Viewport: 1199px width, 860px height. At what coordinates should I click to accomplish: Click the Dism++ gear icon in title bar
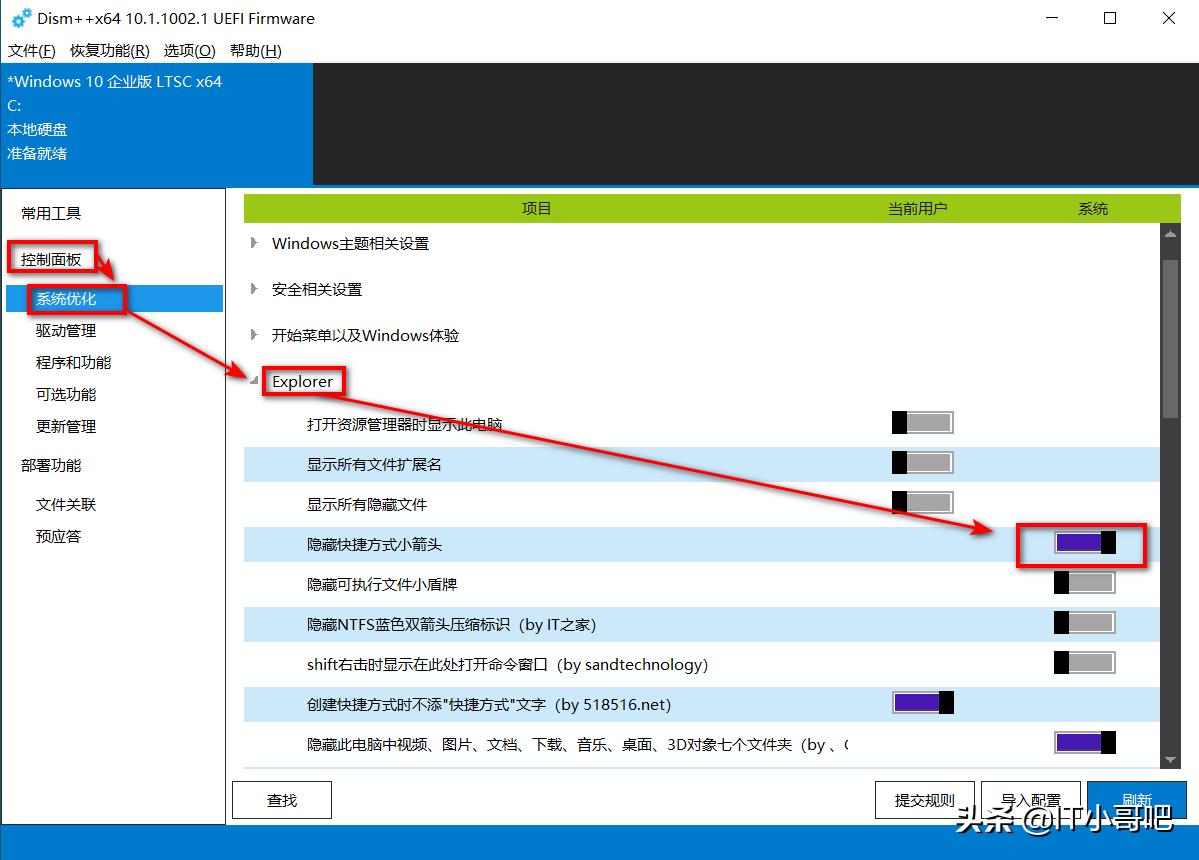[21, 18]
